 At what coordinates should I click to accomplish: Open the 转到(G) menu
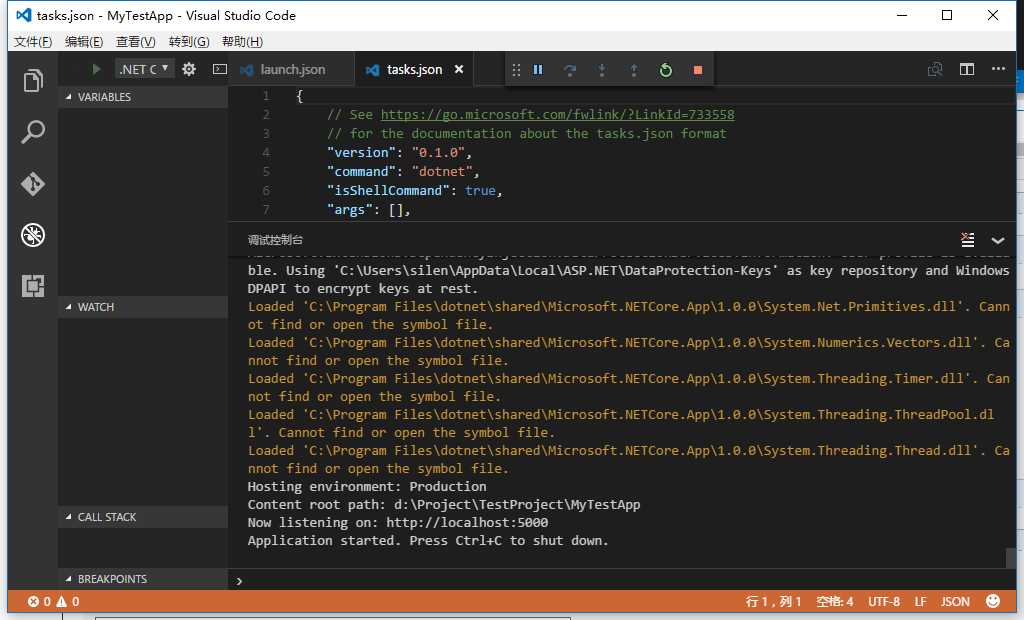189,42
